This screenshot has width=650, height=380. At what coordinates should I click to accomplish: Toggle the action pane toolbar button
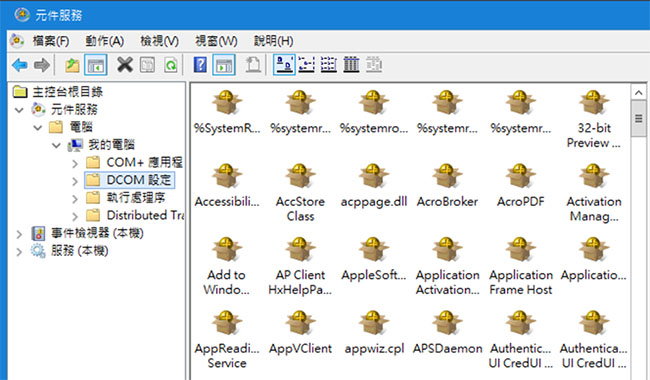pyautogui.click(x=224, y=65)
